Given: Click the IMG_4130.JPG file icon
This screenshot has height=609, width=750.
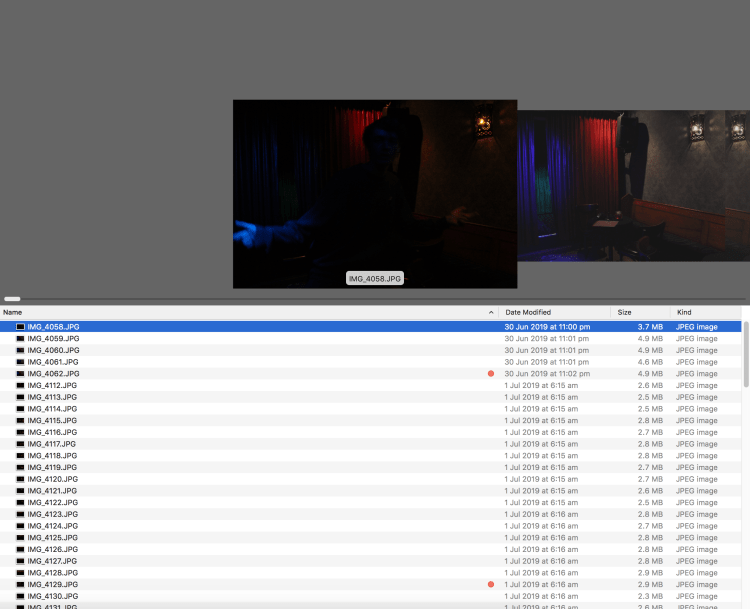Looking at the screenshot, I should point(20,596).
